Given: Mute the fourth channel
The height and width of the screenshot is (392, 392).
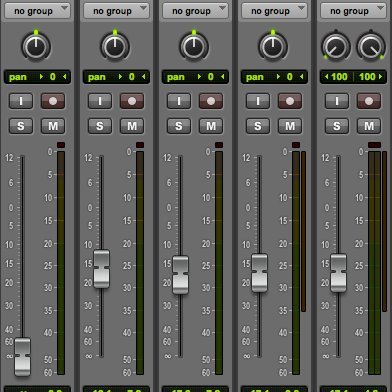Looking at the screenshot, I should pos(290,126).
